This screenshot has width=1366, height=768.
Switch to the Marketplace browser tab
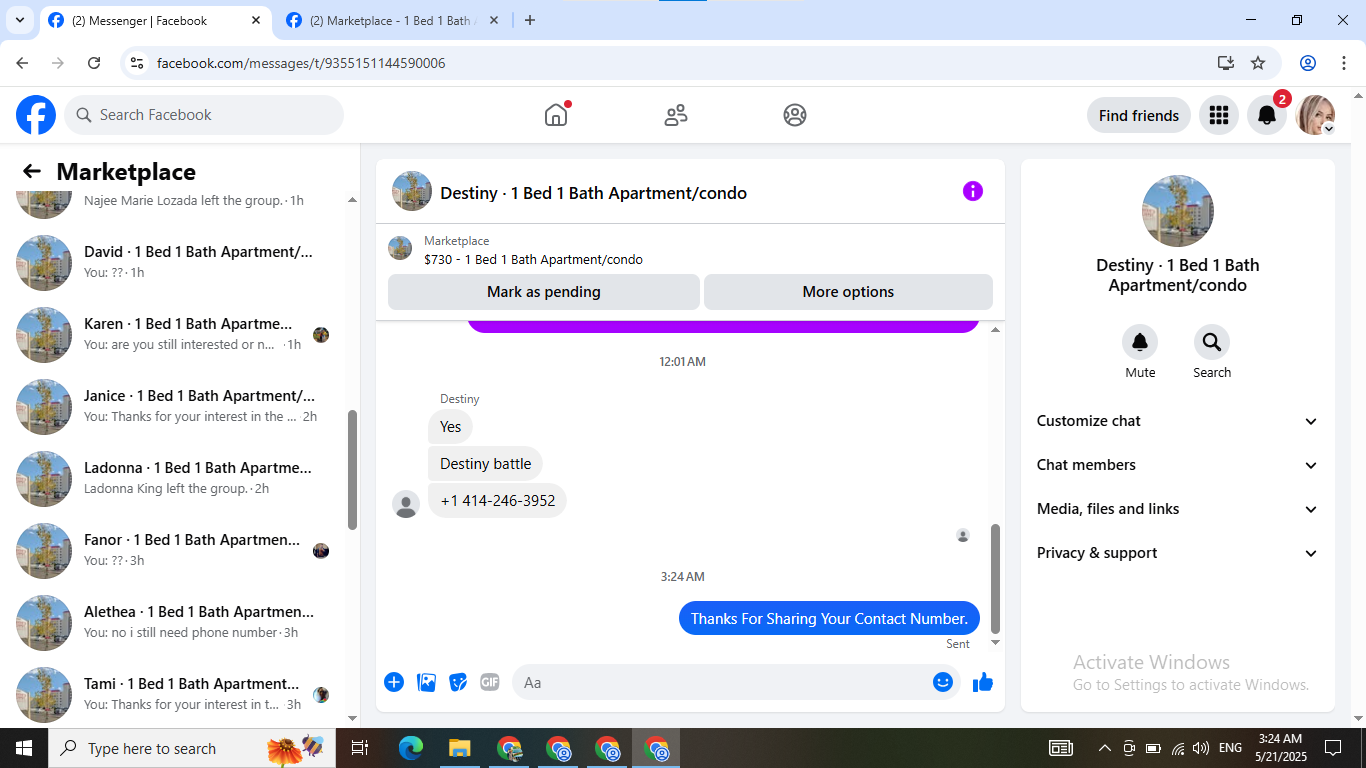coord(390,21)
